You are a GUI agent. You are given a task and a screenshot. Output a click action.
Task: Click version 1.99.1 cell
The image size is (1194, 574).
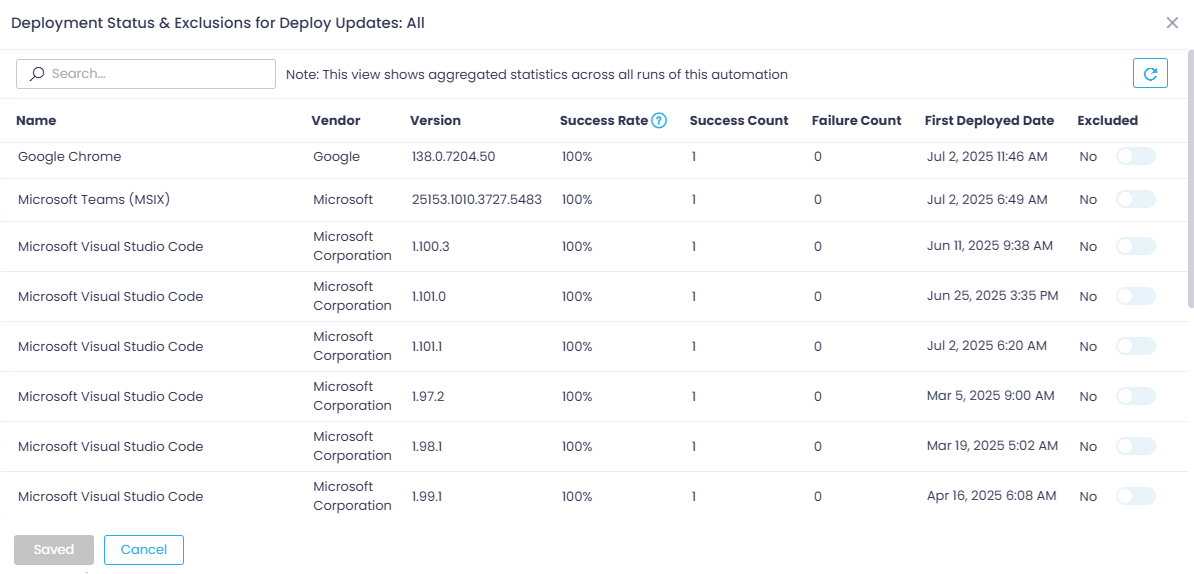pos(427,496)
